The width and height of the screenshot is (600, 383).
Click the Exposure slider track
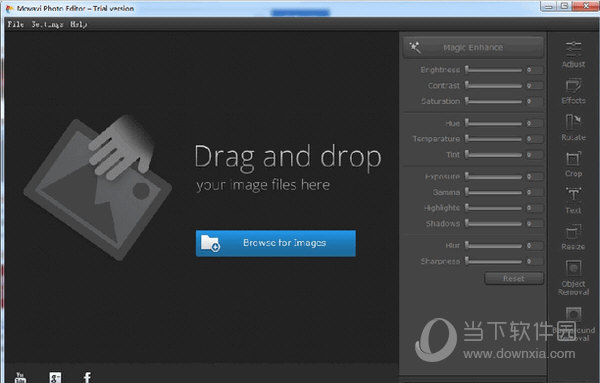(494, 177)
